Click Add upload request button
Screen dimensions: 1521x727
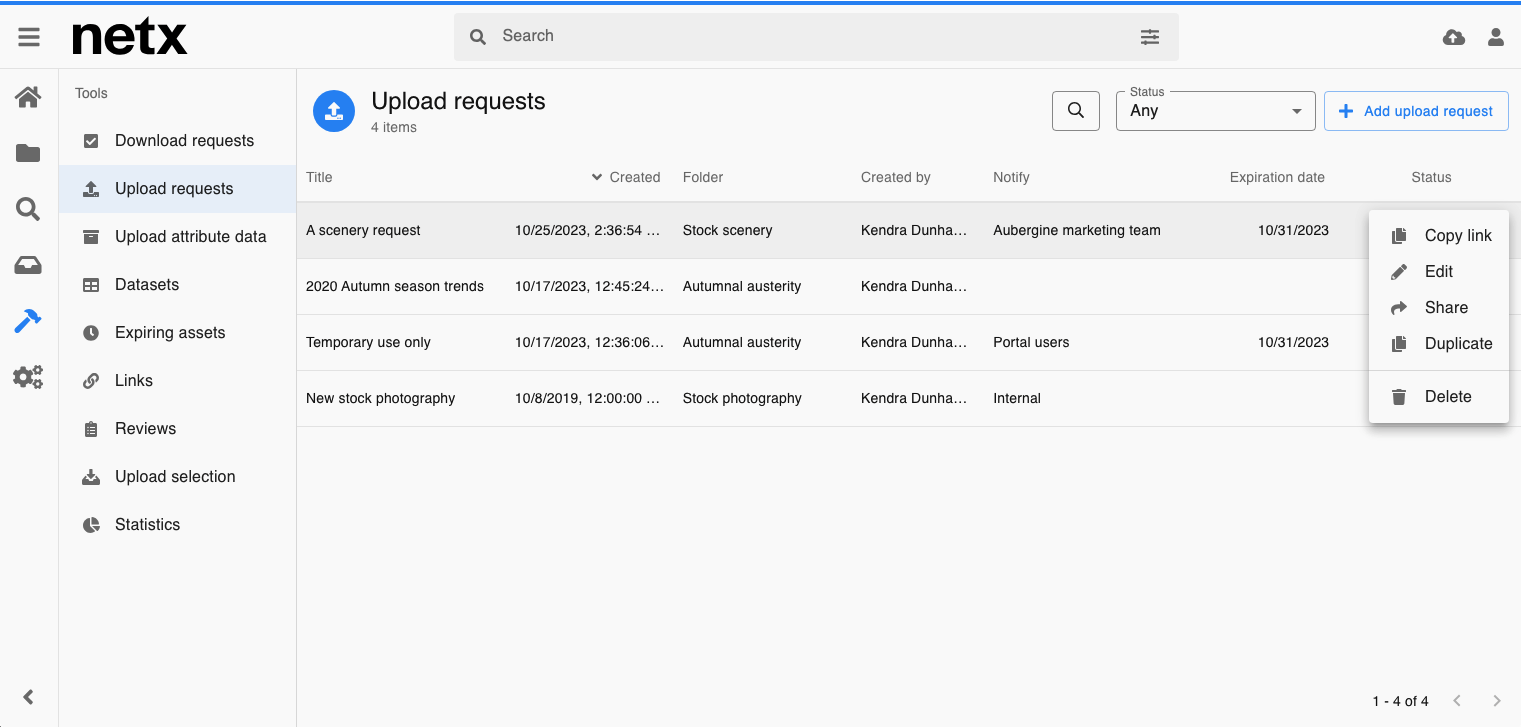[x=1416, y=111]
